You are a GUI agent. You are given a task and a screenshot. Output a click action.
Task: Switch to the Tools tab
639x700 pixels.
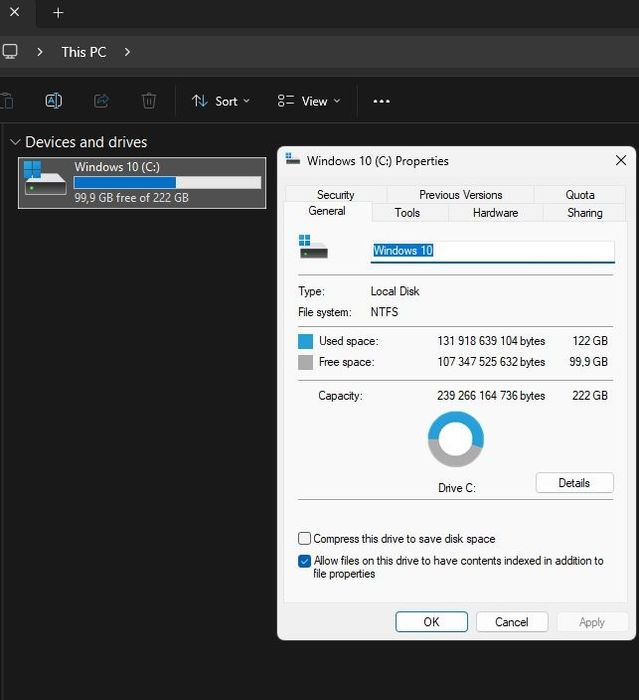pos(407,213)
